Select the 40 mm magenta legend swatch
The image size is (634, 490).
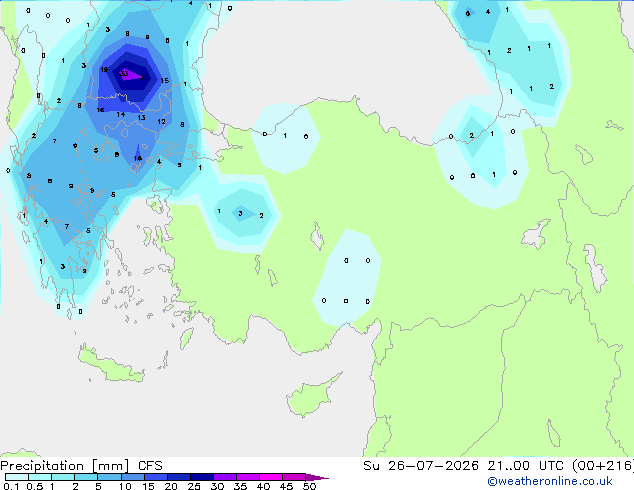pyautogui.click(x=271, y=477)
